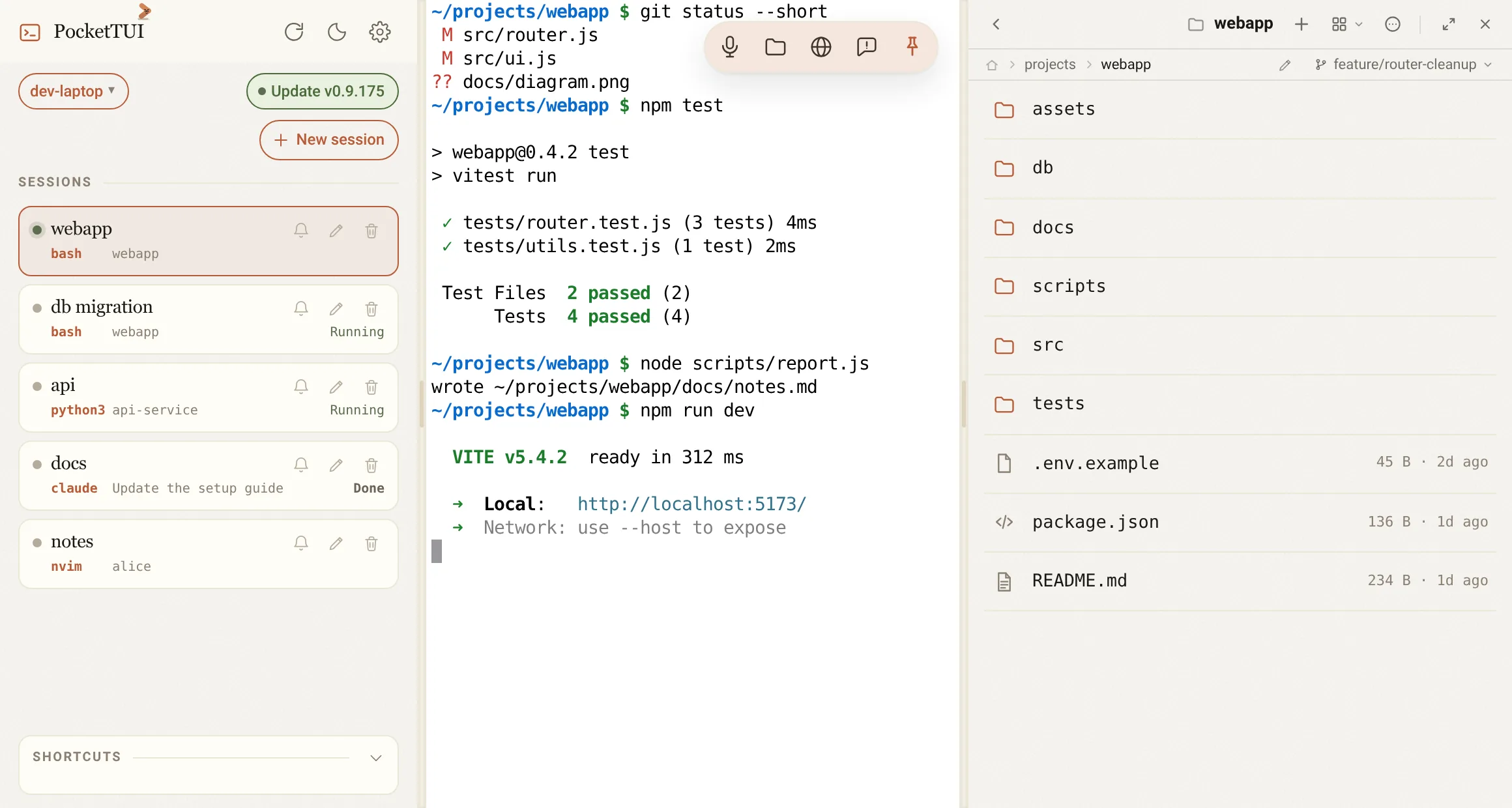
Task: Navigate to projects breadcrumb
Action: pyautogui.click(x=1050, y=65)
